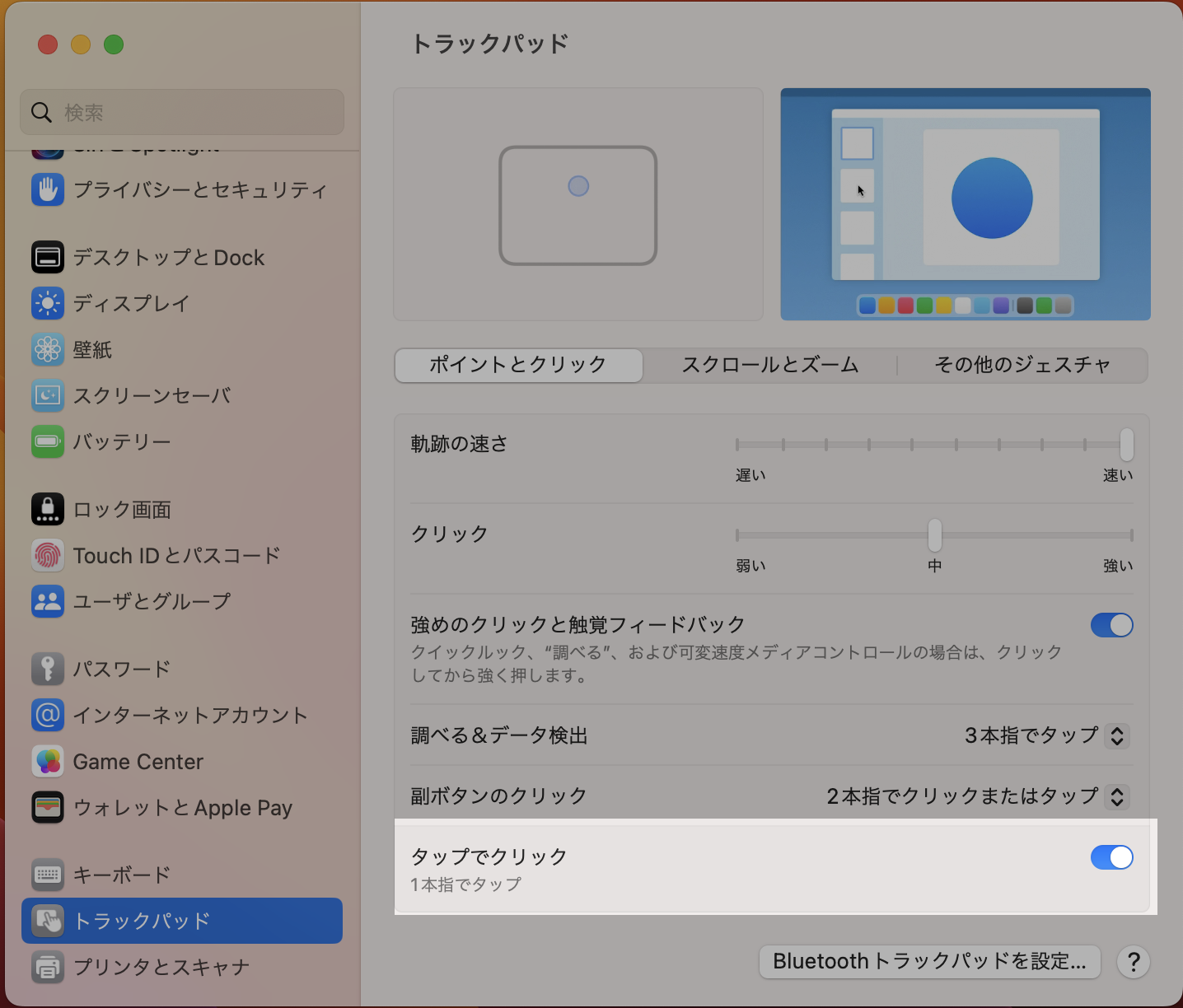This screenshot has width=1183, height=1008.
Task: Click the キーボード icon in sidebar
Action: pos(48,875)
